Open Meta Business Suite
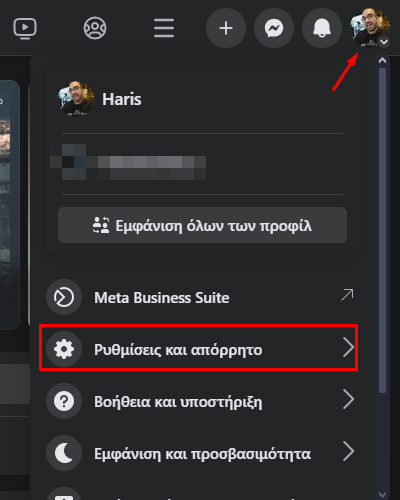The width and height of the screenshot is (400, 500). 200,297
